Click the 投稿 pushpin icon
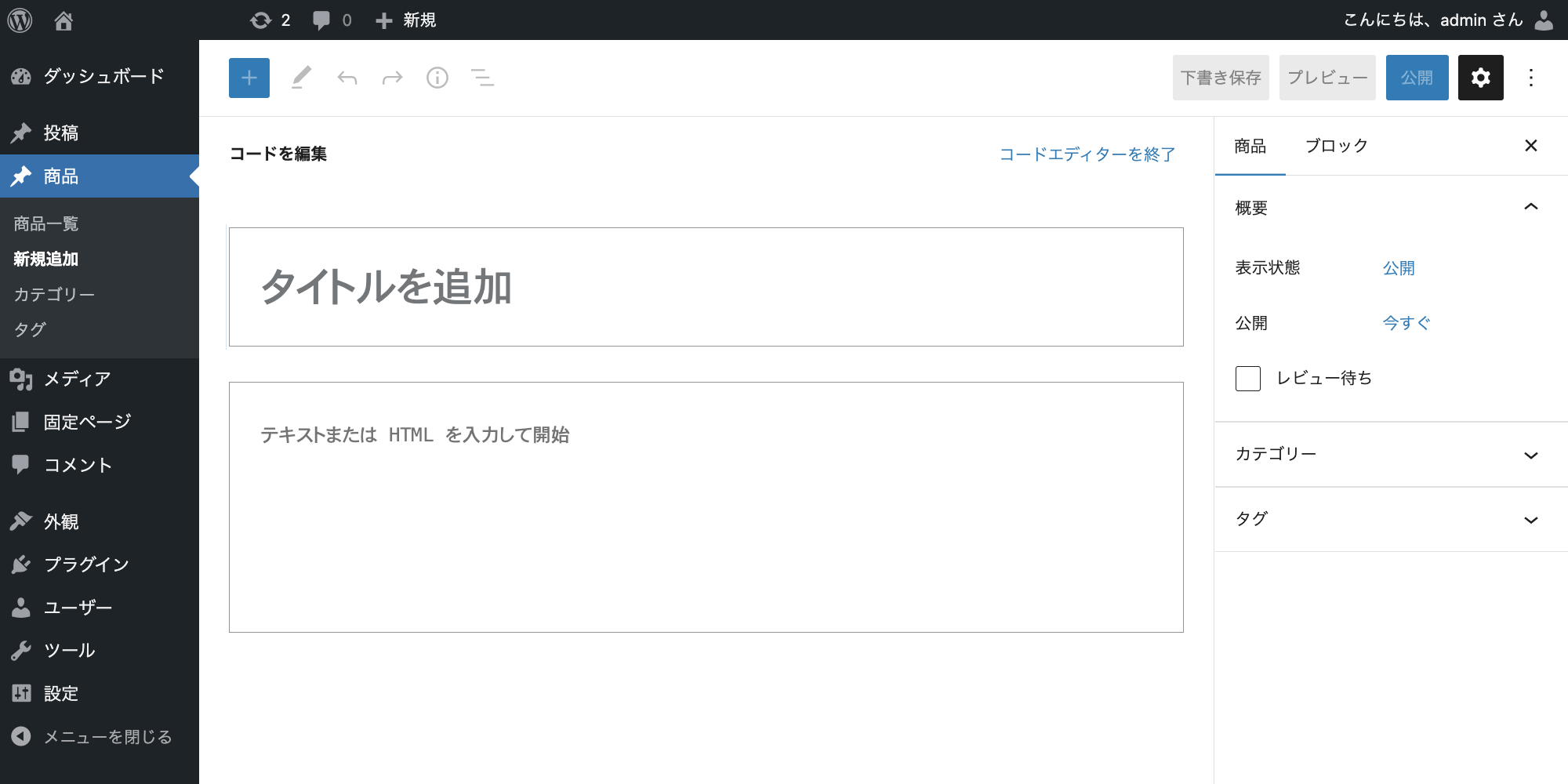 [x=21, y=132]
